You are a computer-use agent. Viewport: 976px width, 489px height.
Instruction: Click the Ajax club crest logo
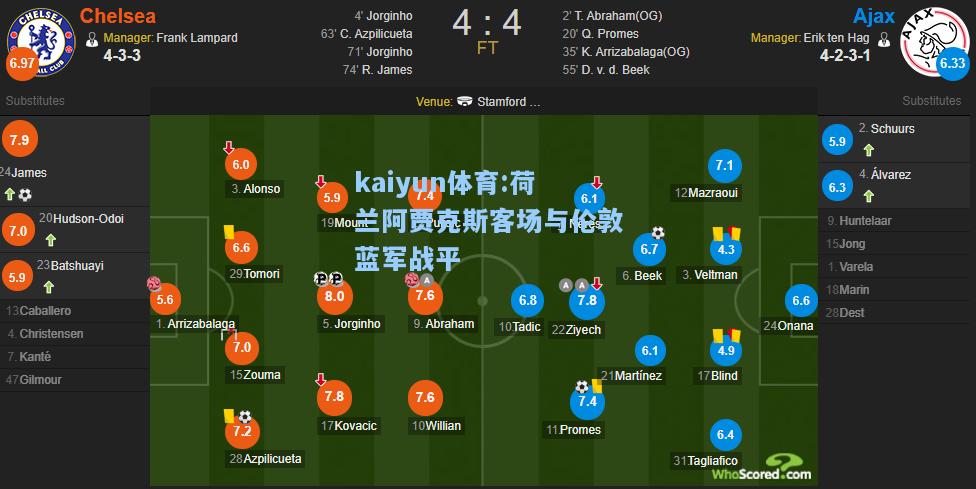934,42
